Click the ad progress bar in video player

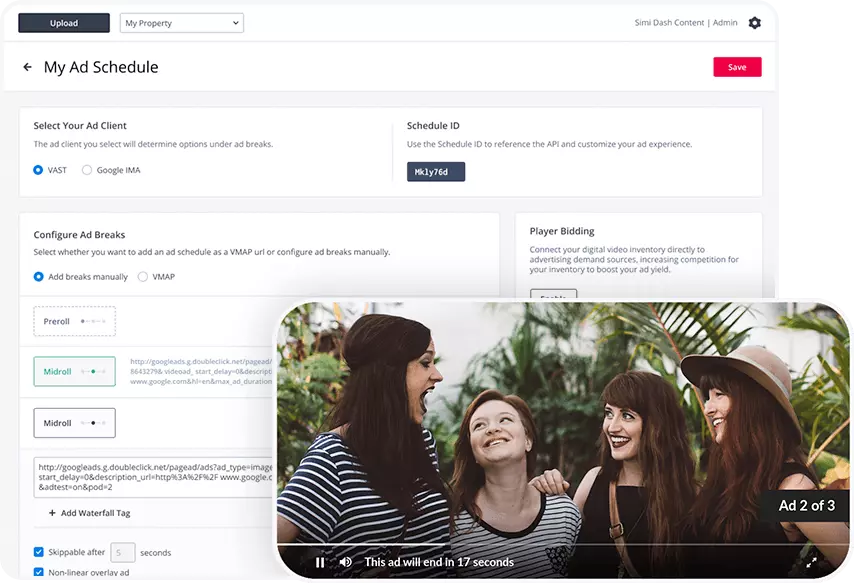click(560, 545)
